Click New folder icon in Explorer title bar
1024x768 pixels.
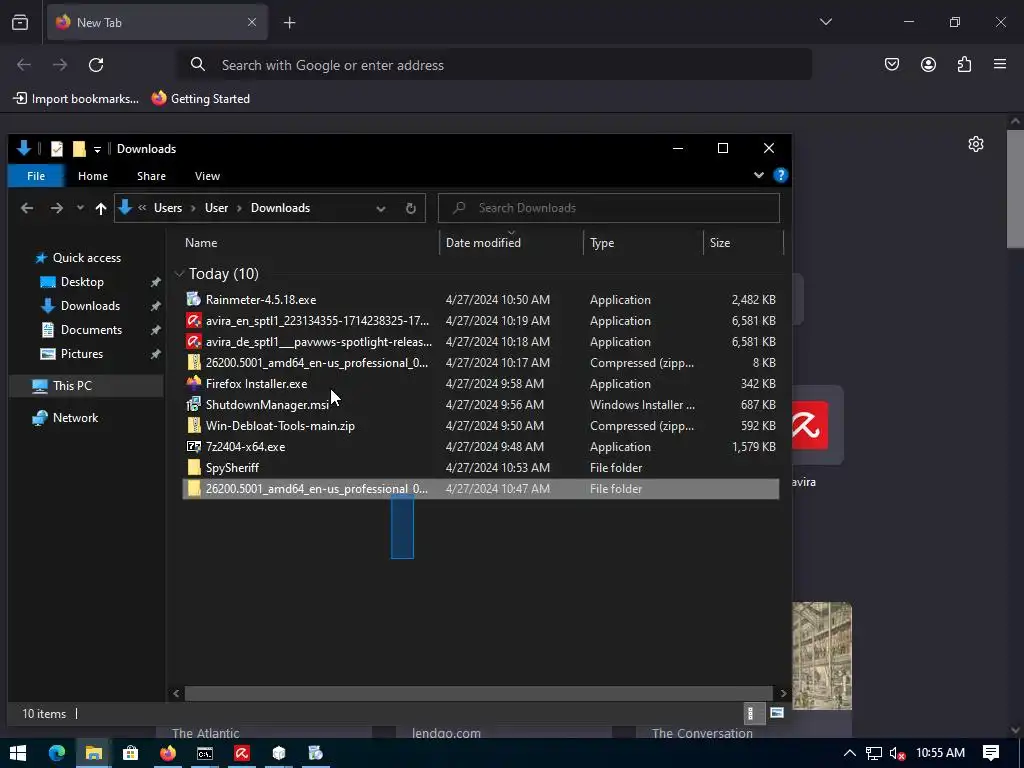click(x=79, y=149)
